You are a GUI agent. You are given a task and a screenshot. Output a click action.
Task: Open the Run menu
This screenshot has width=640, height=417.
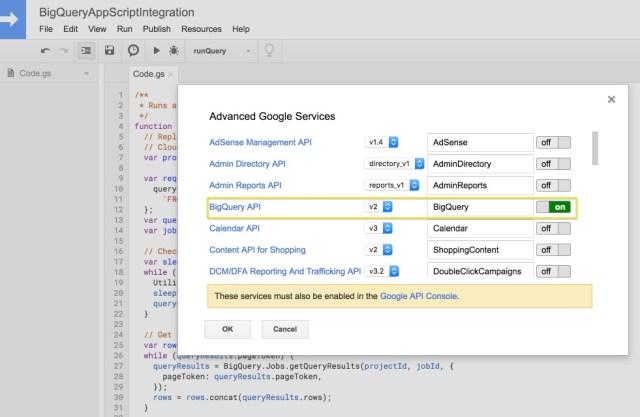(x=124, y=29)
